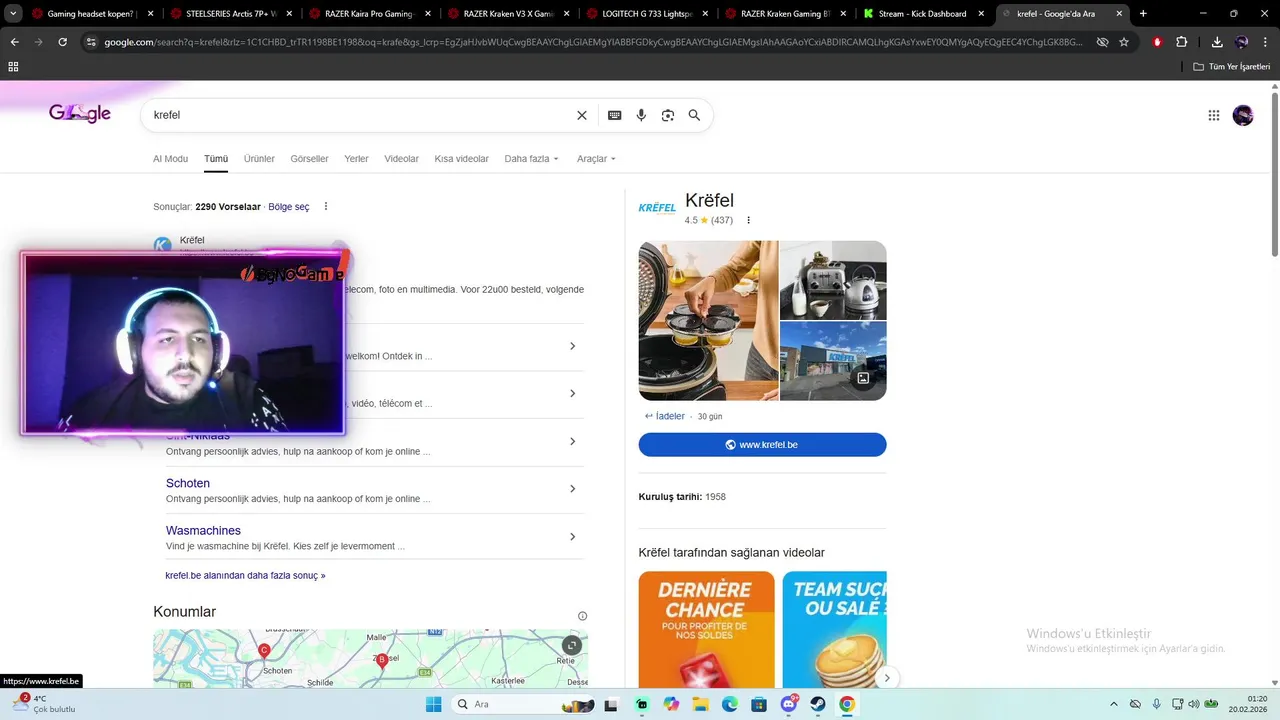This screenshot has height=720, width=1280.
Task: Open a new browser tab
Action: coord(1143,14)
